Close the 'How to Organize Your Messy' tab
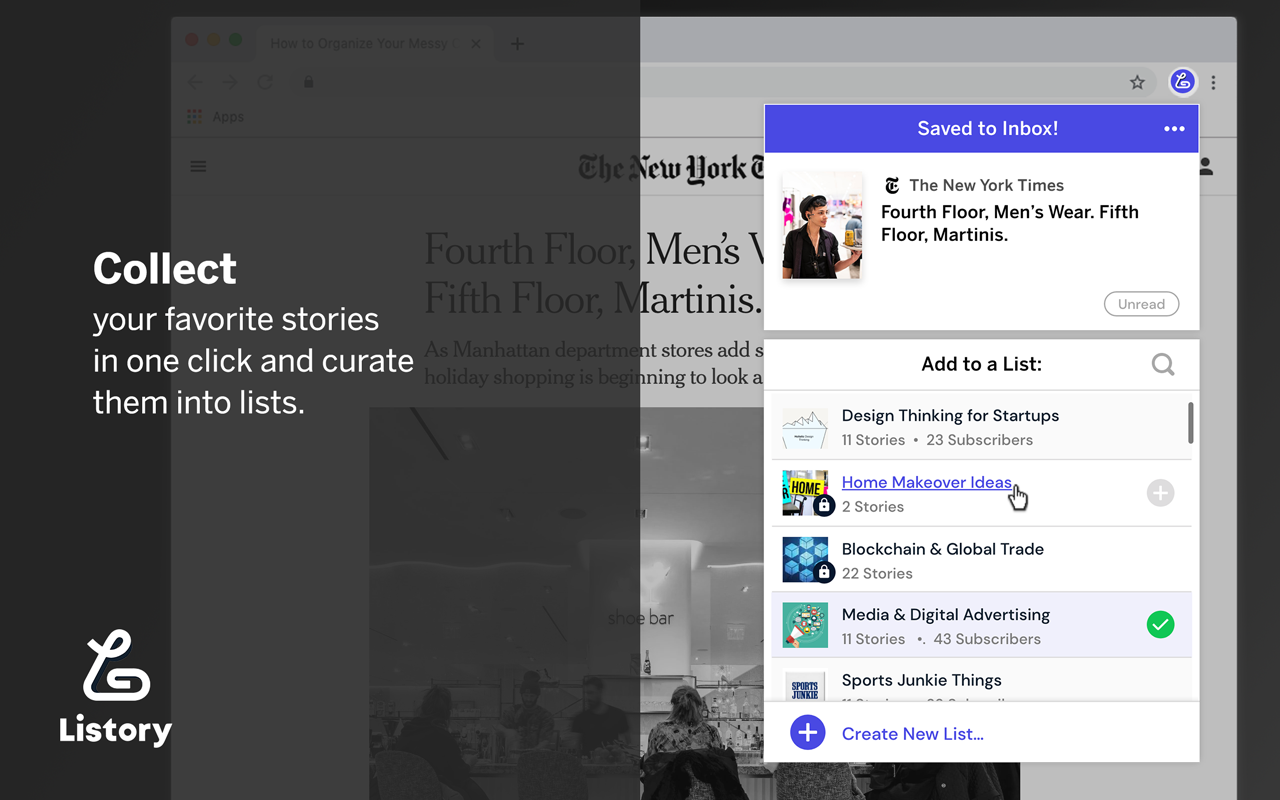This screenshot has width=1280, height=800. (x=476, y=44)
